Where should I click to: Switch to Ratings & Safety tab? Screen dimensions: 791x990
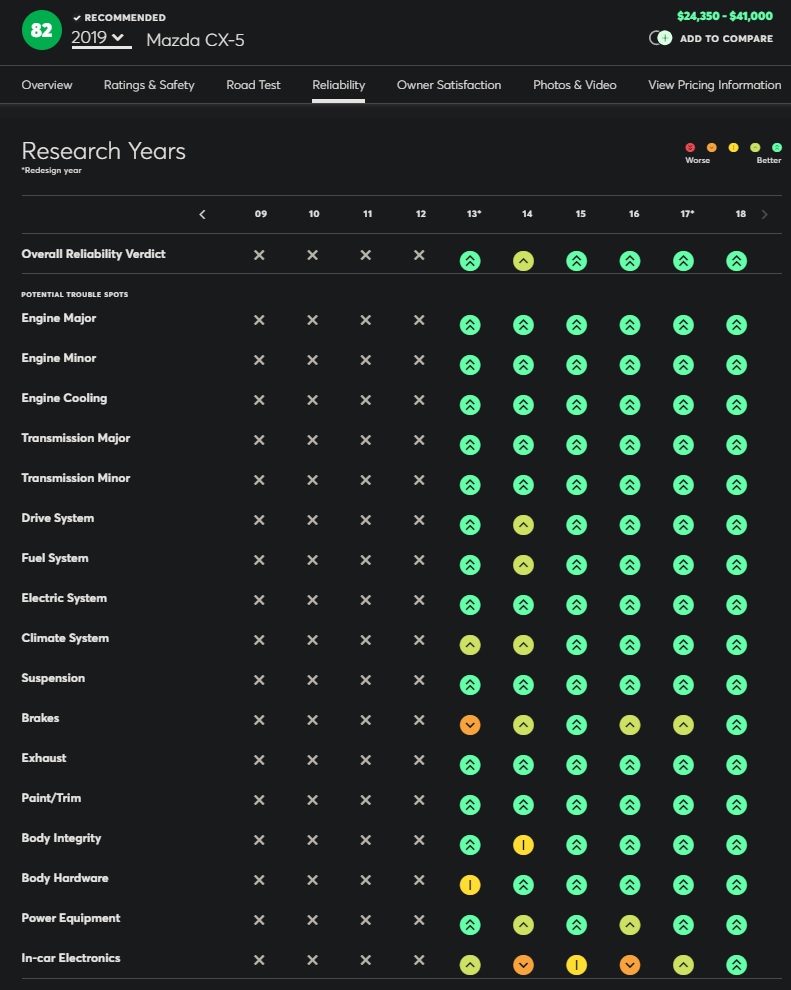149,85
